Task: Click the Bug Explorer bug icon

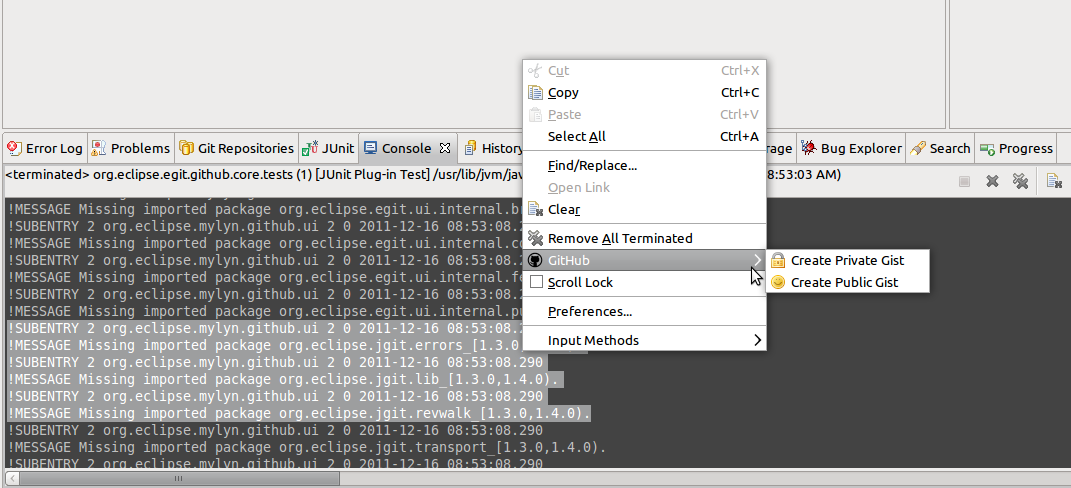Action: coord(809,148)
